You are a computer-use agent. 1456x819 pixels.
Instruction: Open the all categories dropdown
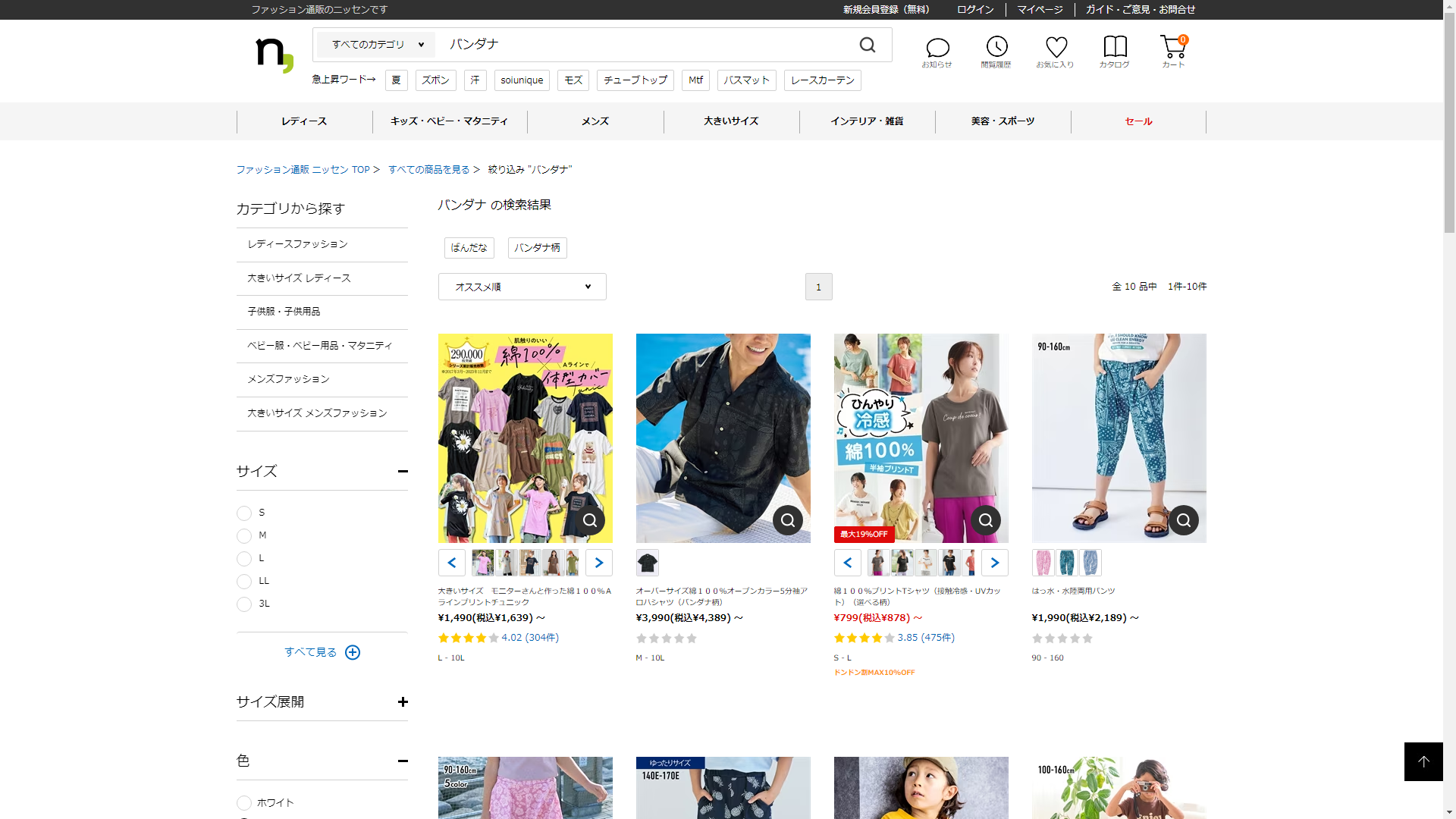coord(377,45)
